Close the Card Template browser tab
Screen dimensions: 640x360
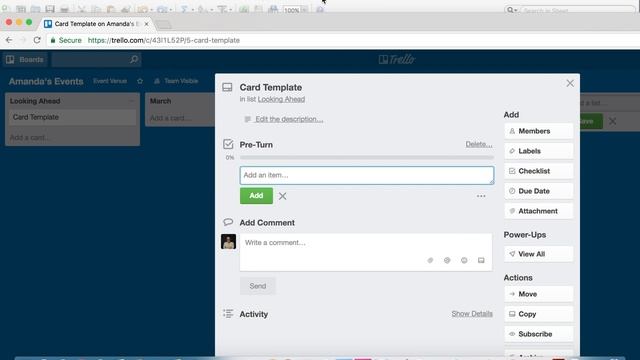(x=146, y=24)
